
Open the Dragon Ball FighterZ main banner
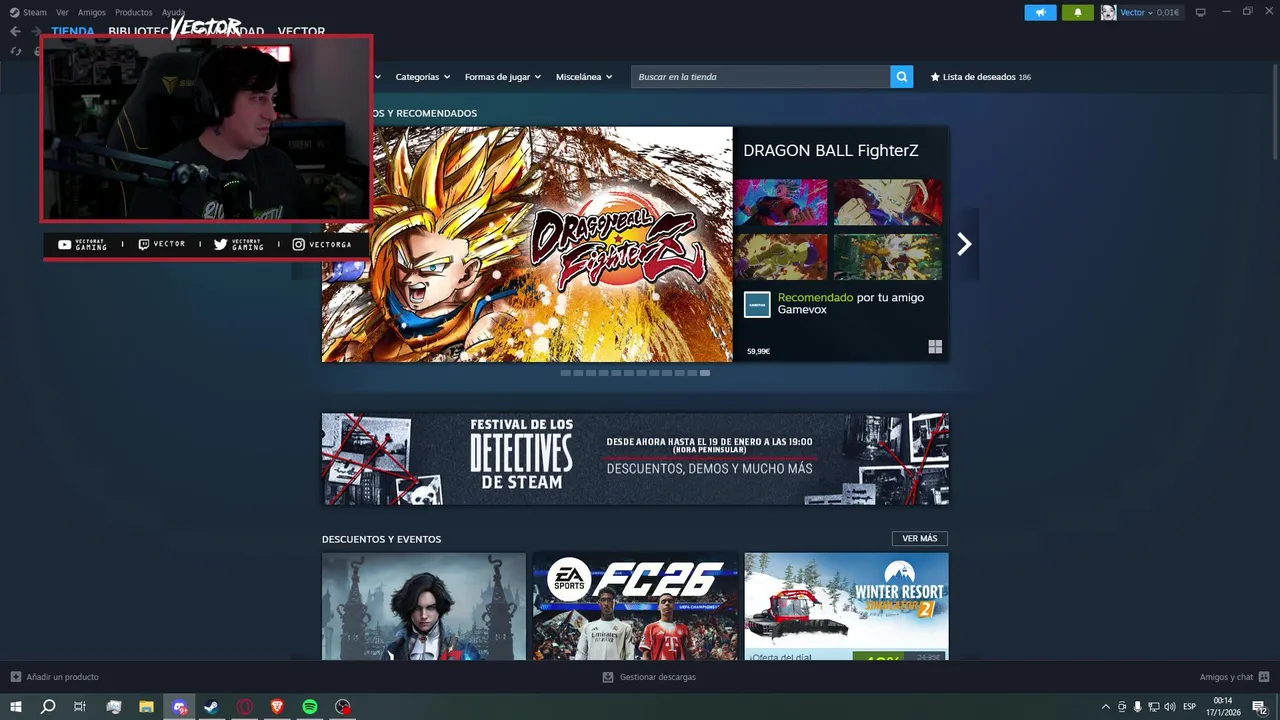point(527,244)
